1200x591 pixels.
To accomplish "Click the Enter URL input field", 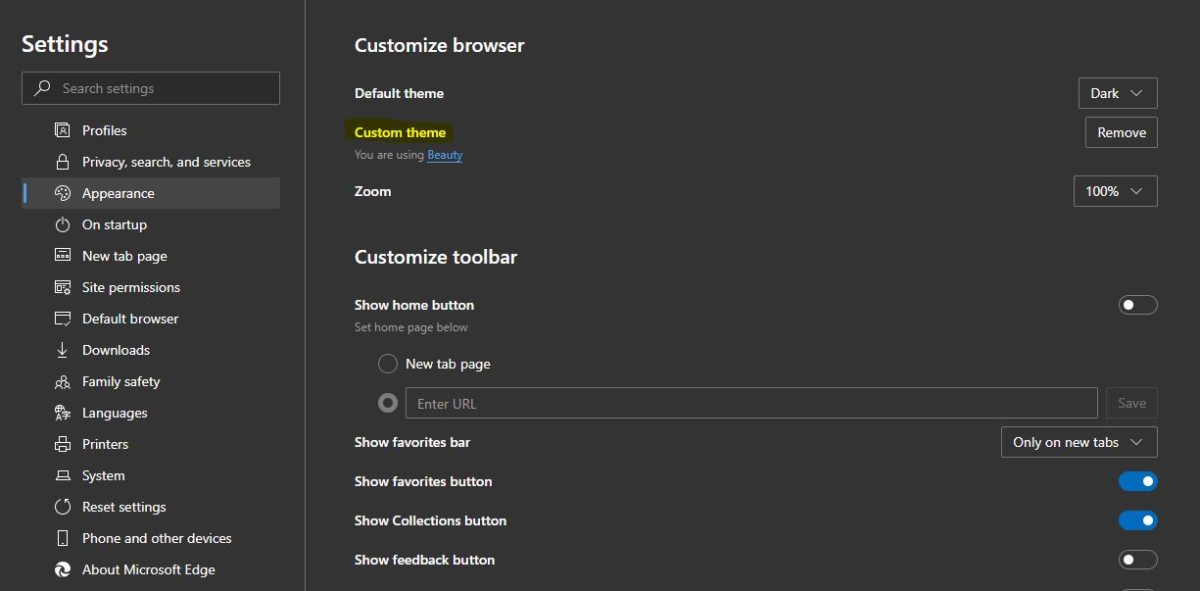I will (750, 402).
